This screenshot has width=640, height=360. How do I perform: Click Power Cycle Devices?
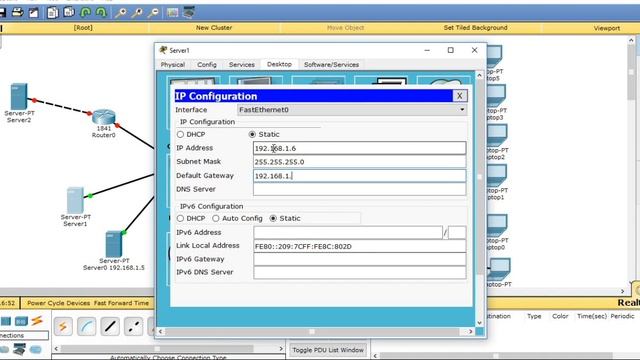pos(59,303)
